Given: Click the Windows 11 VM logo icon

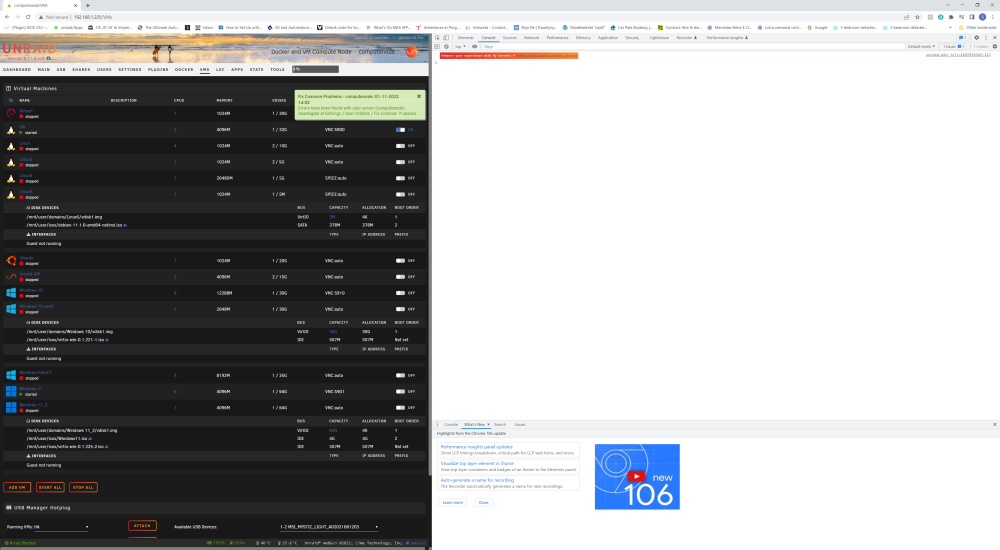Looking at the screenshot, I should click(11, 391).
